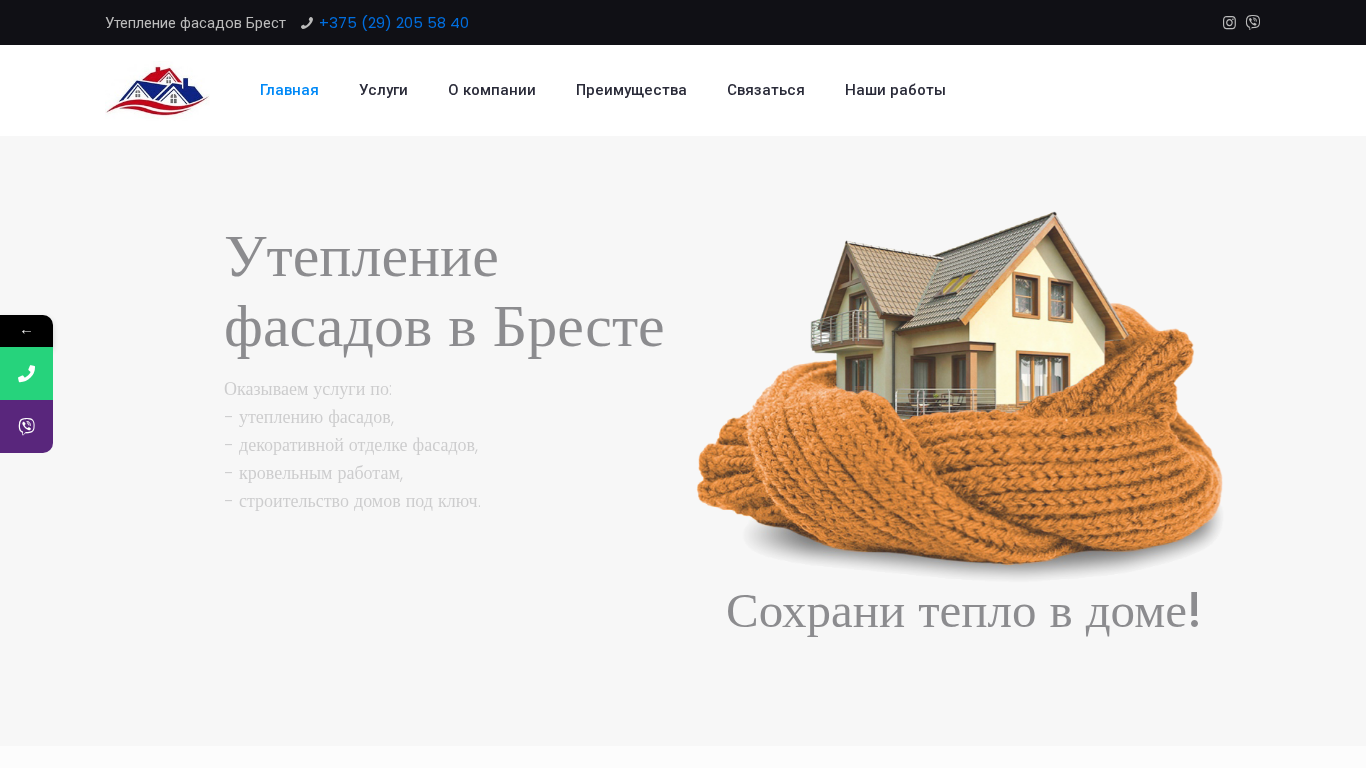Open the Viber icon in top bar

(x=1253, y=23)
